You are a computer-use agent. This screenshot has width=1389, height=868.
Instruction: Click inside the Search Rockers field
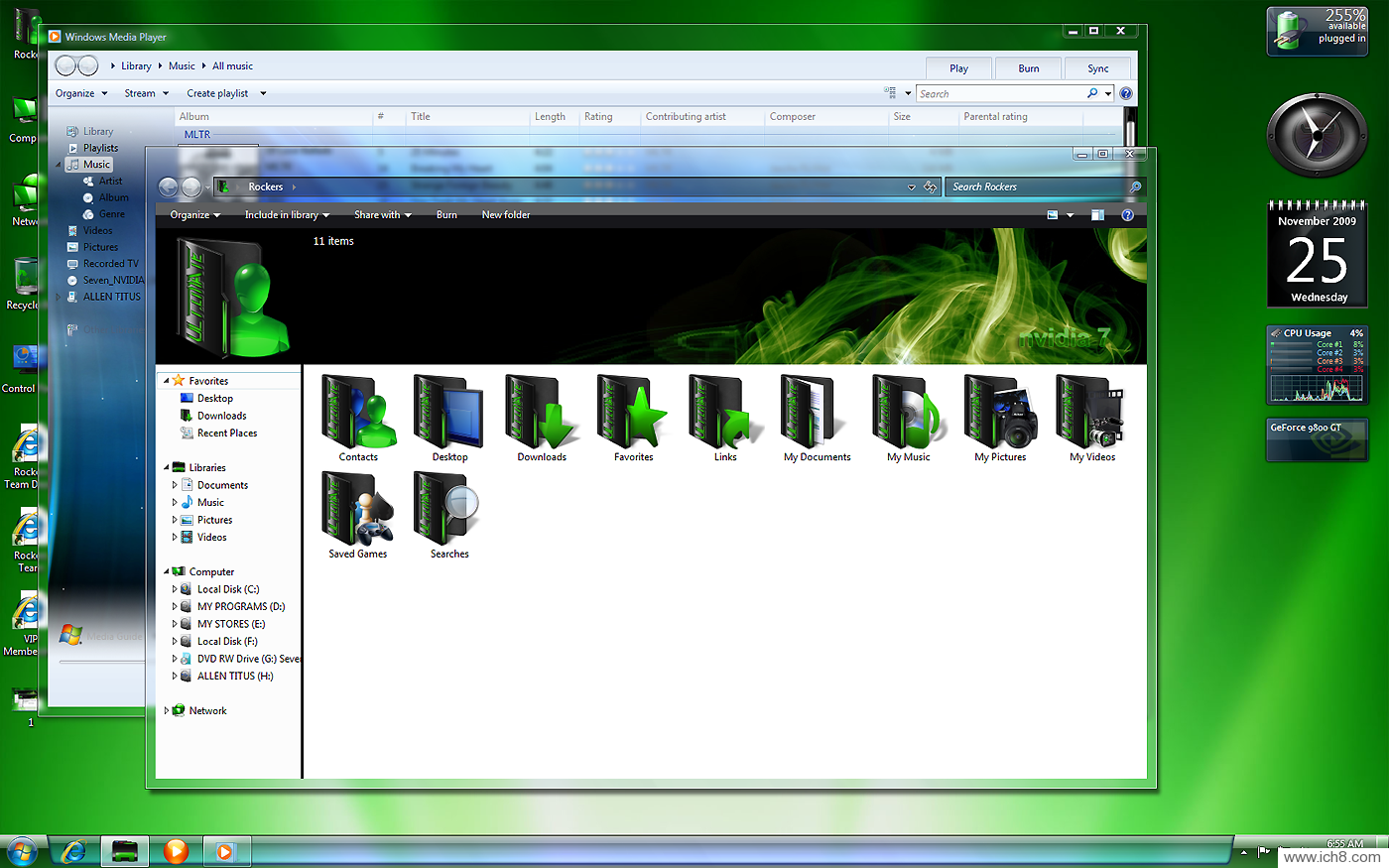click(x=1036, y=186)
